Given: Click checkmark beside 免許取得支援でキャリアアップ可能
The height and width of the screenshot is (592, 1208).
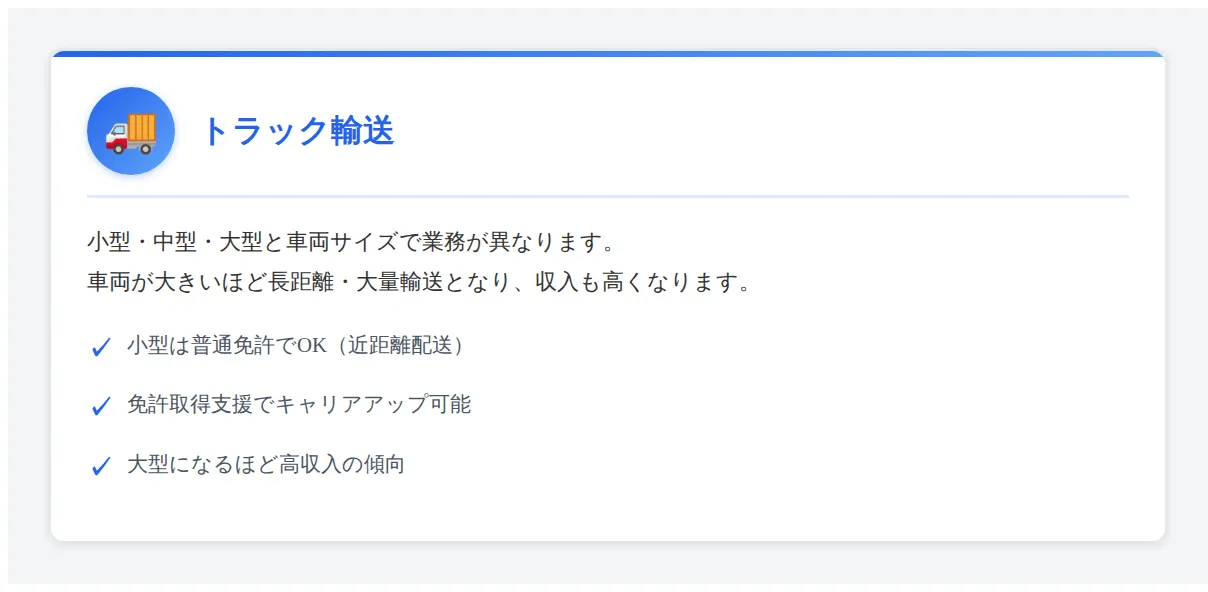Looking at the screenshot, I should coord(100,406).
